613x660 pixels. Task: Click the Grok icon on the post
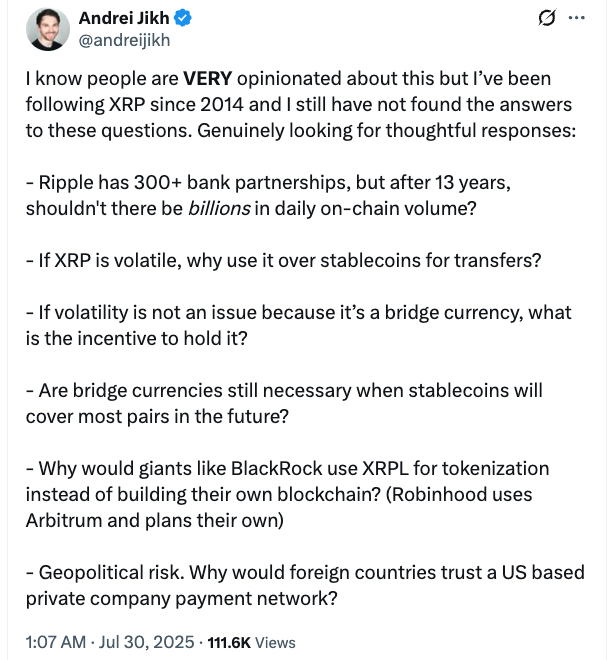(x=547, y=18)
